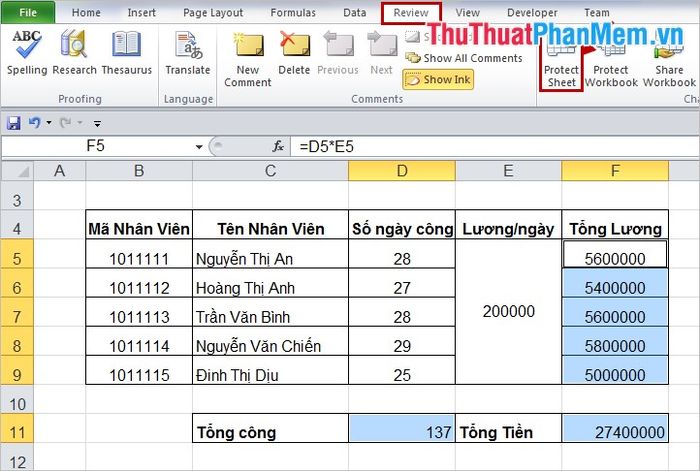Select row 4 header
The image size is (700, 471).
pos(17,225)
